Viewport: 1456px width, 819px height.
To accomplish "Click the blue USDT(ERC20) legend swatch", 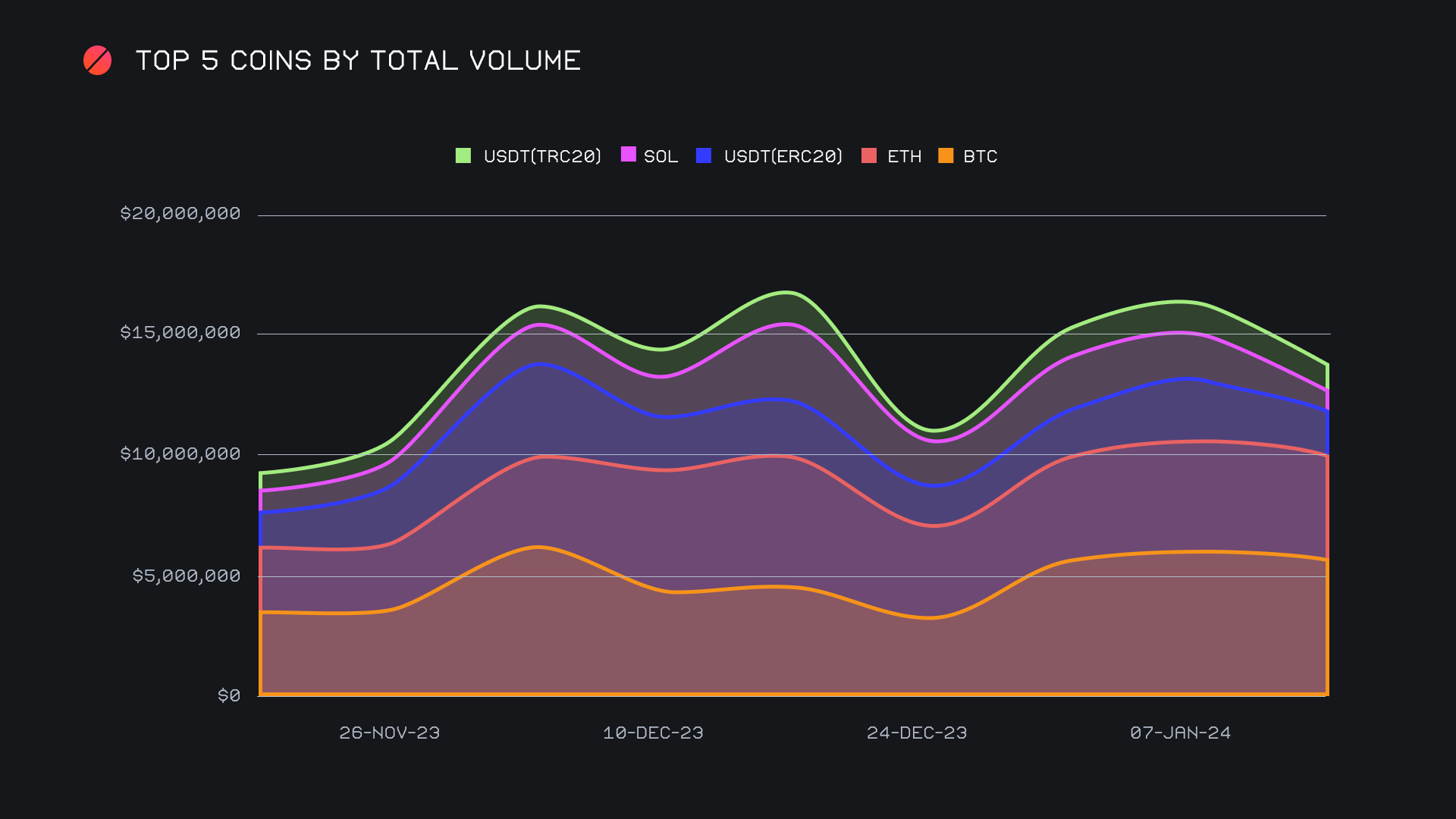I will pyautogui.click(x=704, y=155).
